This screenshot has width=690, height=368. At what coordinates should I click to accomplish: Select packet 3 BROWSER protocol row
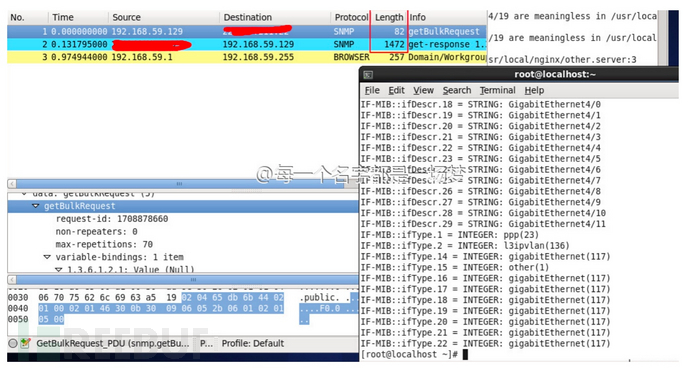point(246,57)
